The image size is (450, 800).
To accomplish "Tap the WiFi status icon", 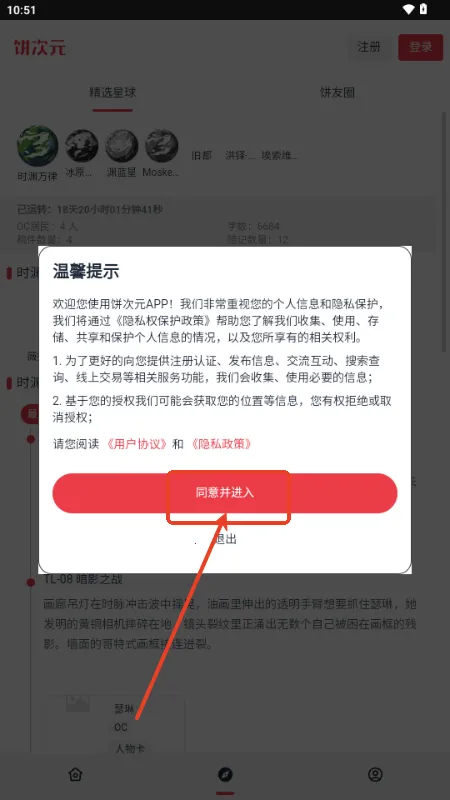I will (x=408, y=9).
